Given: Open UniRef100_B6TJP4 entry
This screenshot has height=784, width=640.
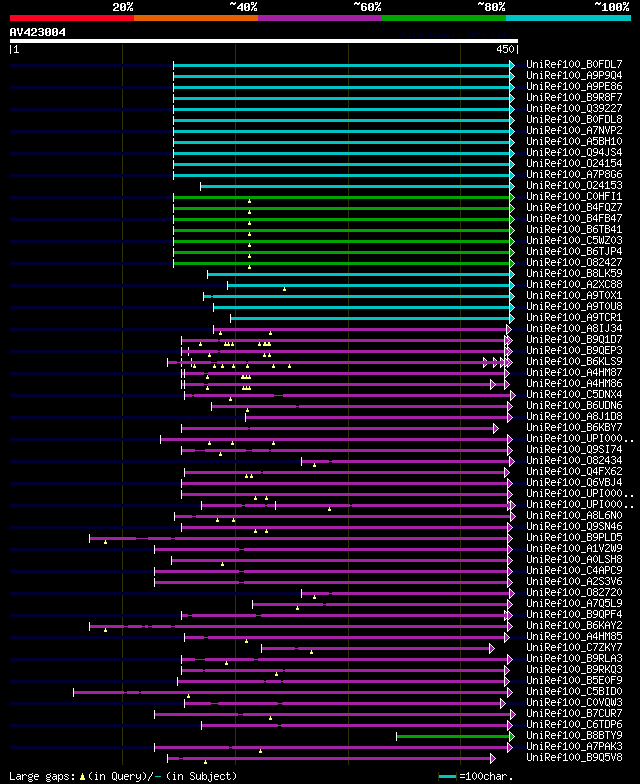Looking at the screenshot, I should point(574,252).
